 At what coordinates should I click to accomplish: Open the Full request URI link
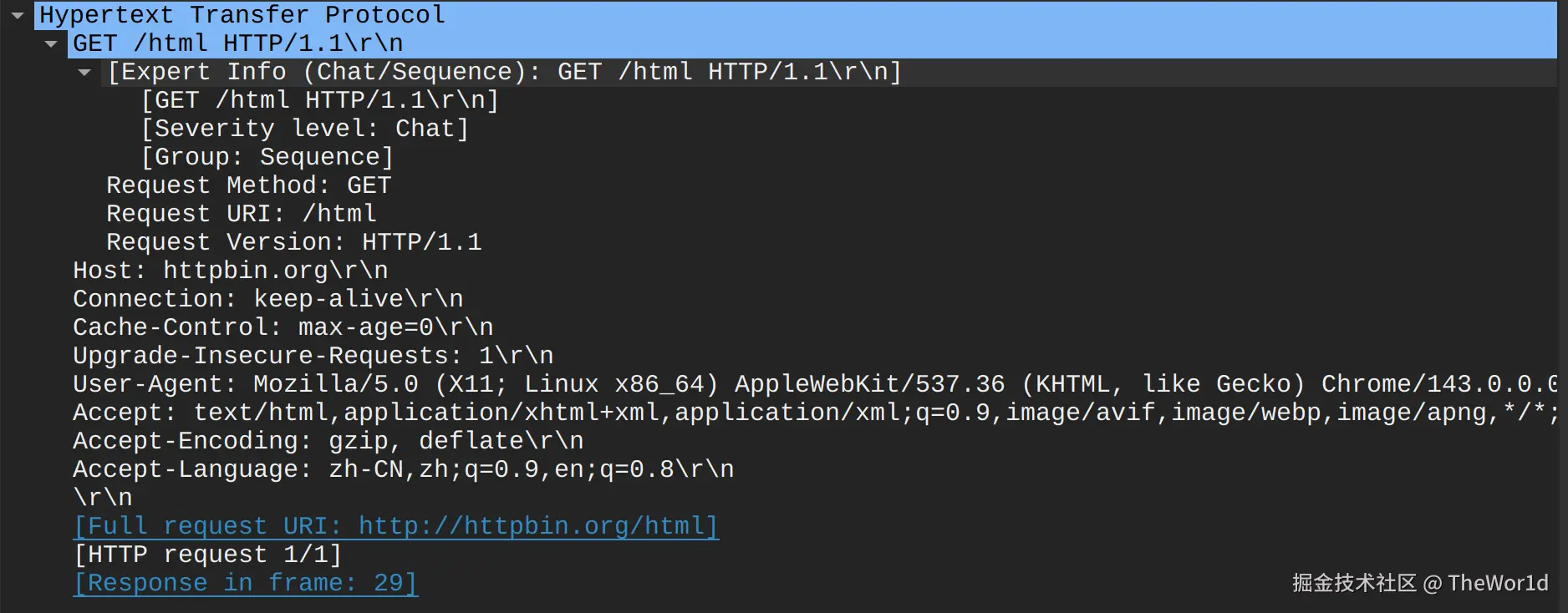pos(395,526)
